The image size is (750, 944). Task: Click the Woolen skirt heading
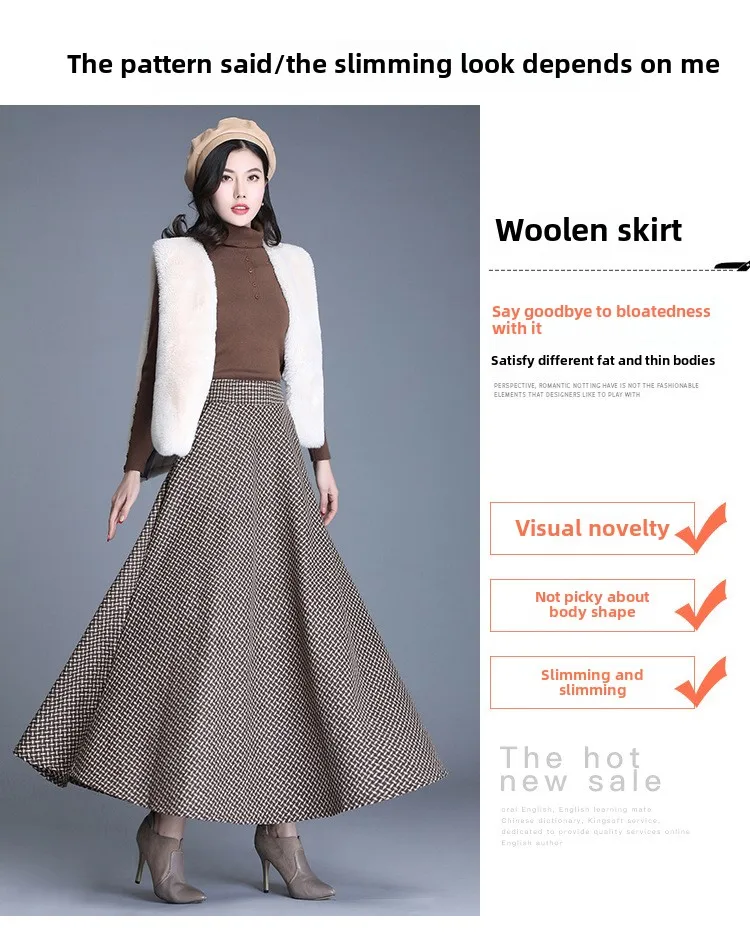(588, 231)
